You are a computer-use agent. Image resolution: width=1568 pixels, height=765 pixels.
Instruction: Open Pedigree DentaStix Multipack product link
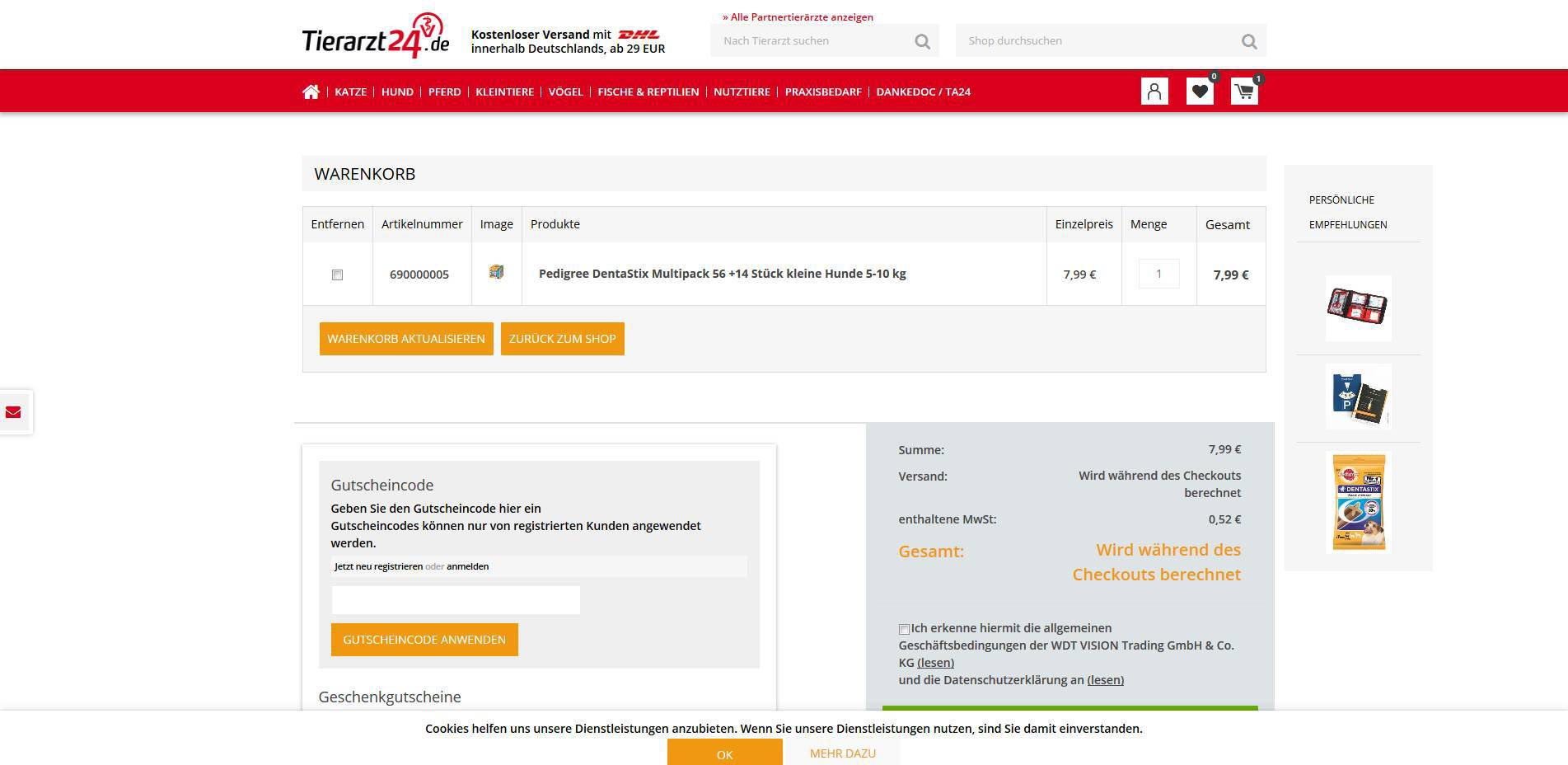pos(722,274)
